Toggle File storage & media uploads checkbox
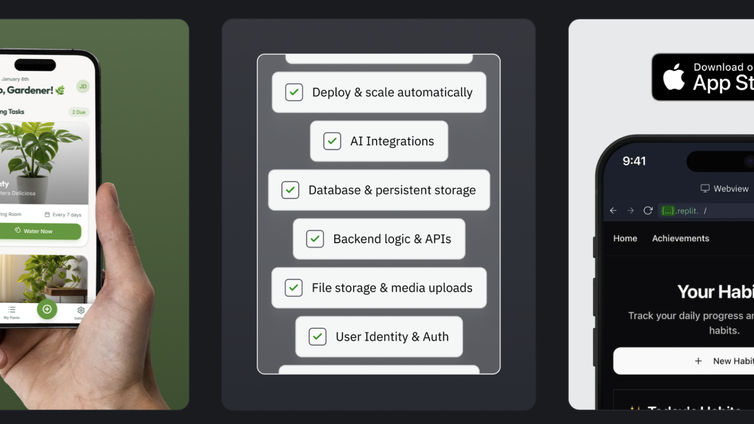Image resolution: width=754 pixels, height=424 pixels. click(294, 288)
